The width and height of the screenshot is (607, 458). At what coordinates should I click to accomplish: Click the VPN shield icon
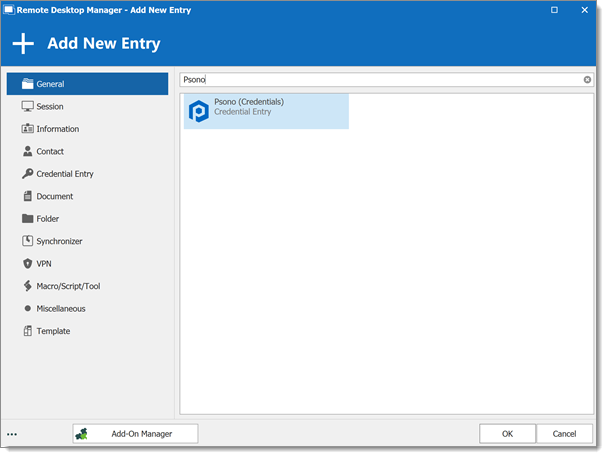(27, 263)
